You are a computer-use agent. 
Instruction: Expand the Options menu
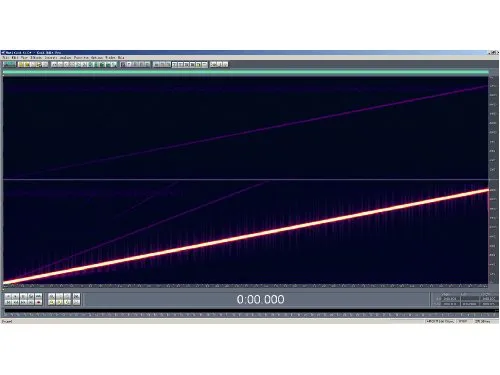[97, 58]
